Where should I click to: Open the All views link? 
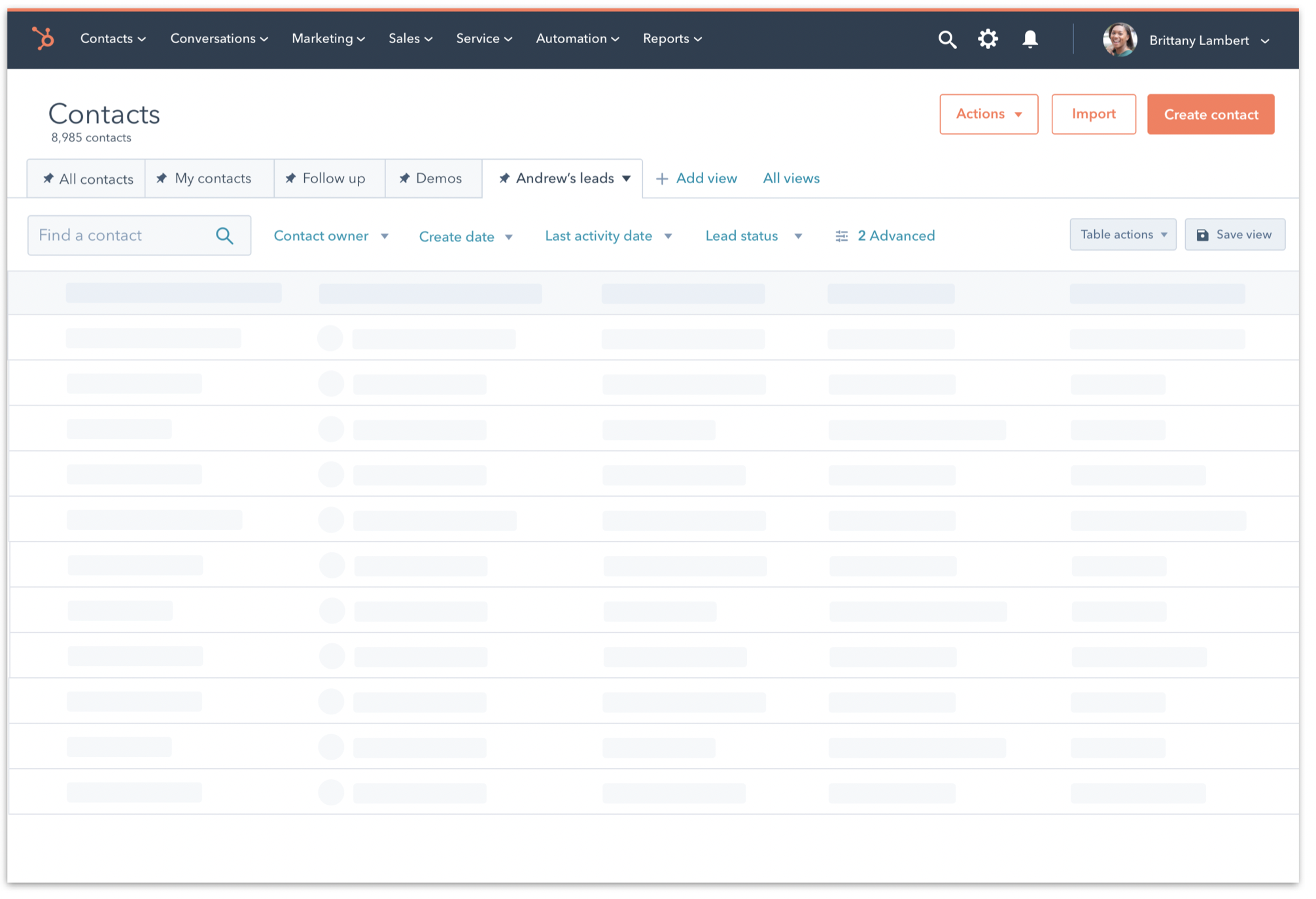click(791, 179)
